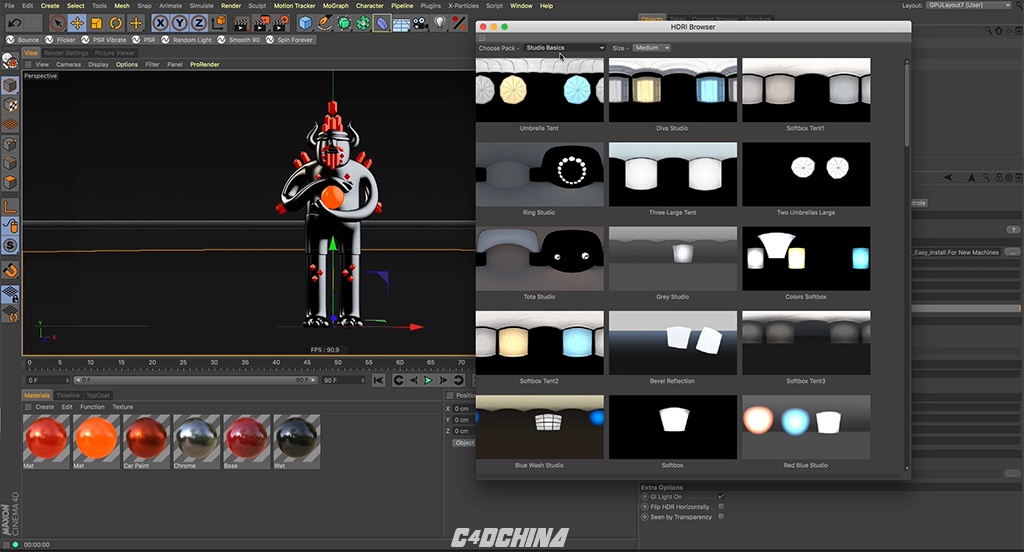Screen dimensions: 1024x552
Task: Select the Live Selection arrow tool
Action: tap(57, 24)
